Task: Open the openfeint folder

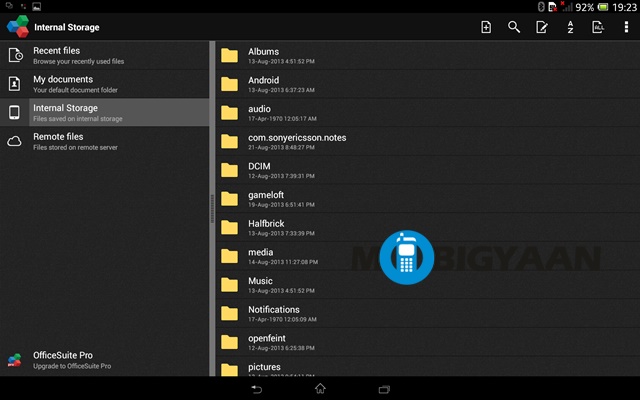Action: pyautogui.click(x=428, y=342)
